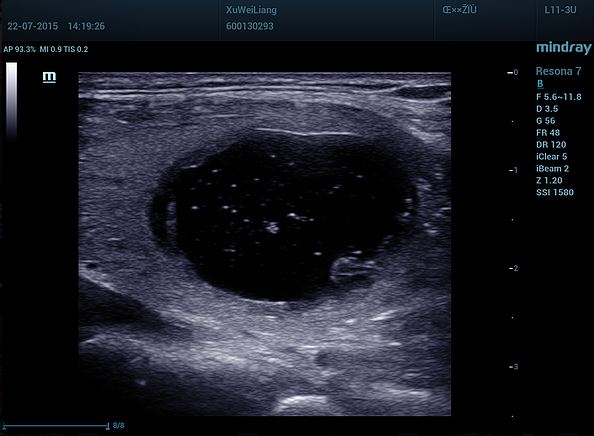Click the grayscale bar on left

tap(11, 99)
